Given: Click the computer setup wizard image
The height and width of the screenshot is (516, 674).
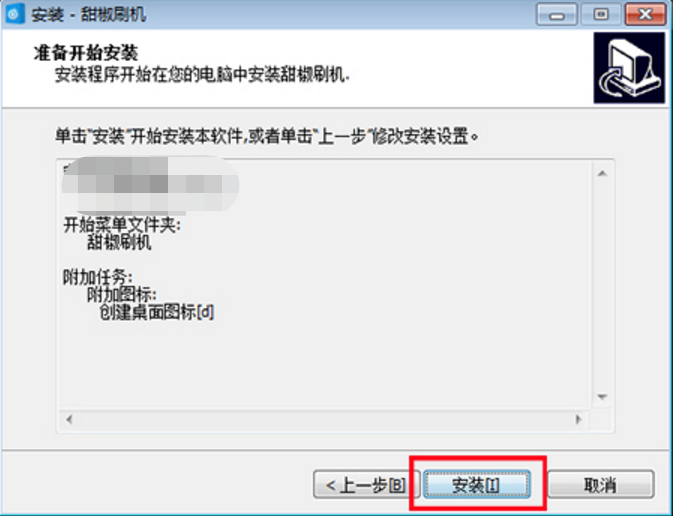Looking at the screenshot, I should (629, 68).
